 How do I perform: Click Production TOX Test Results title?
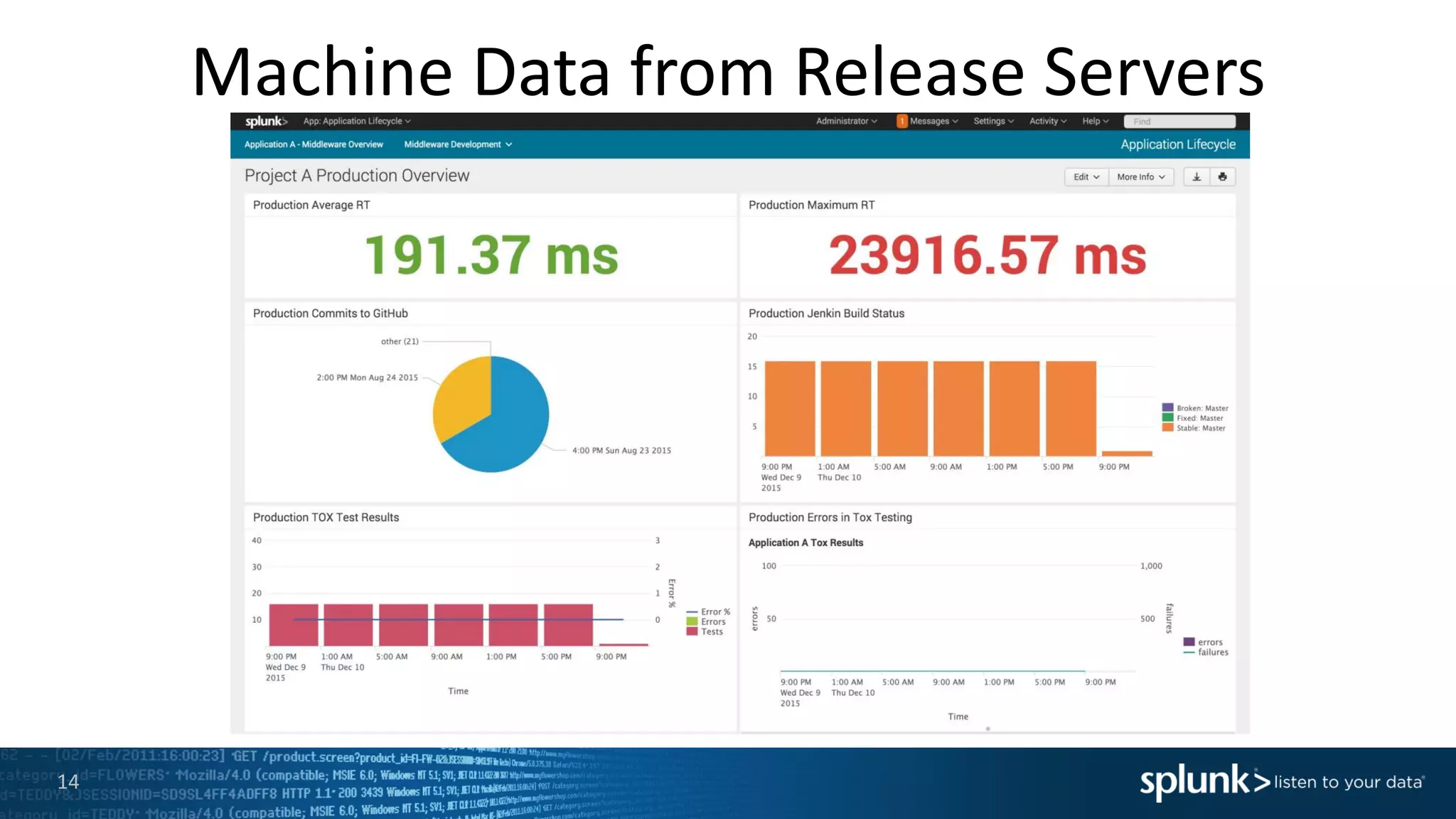pos(326,518)
